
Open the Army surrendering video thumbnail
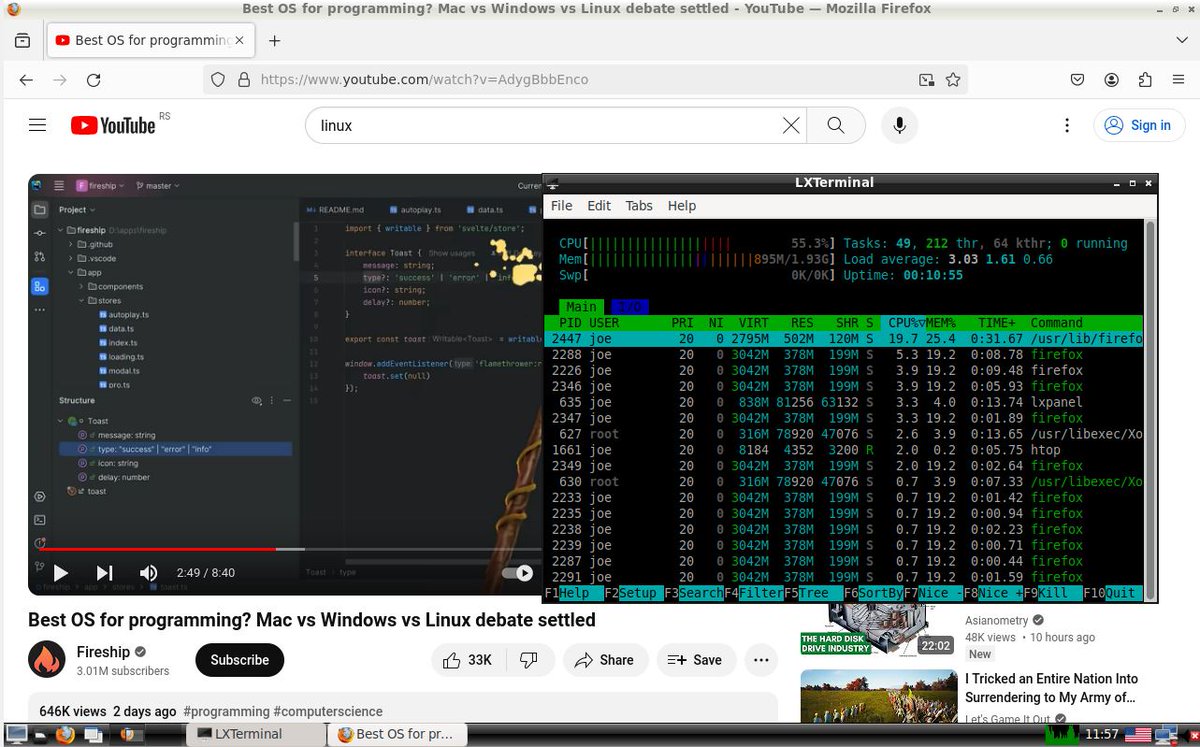pos(878,696)
